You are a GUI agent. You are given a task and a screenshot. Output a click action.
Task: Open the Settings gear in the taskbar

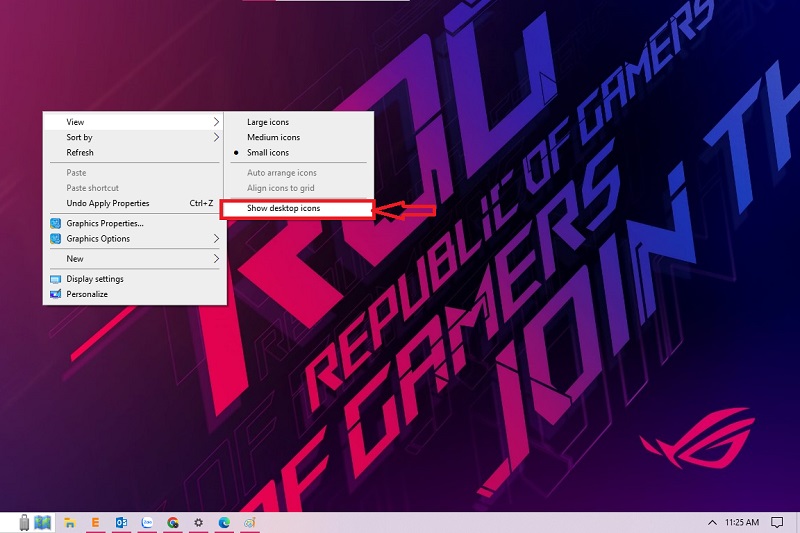pyautogui.click(x=199, y=522)
